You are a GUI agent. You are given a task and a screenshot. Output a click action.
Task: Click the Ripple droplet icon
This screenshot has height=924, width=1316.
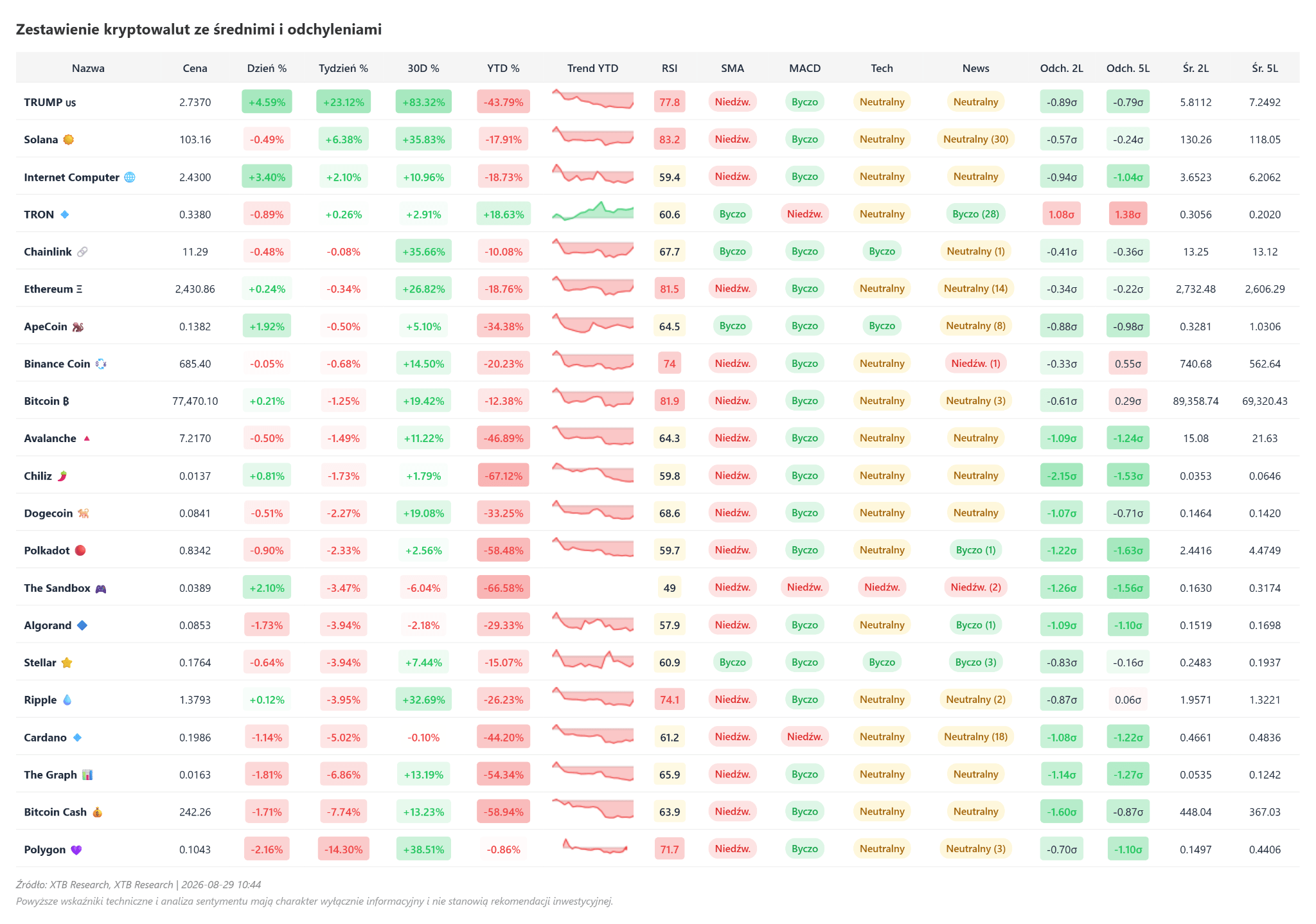(67, 700)
